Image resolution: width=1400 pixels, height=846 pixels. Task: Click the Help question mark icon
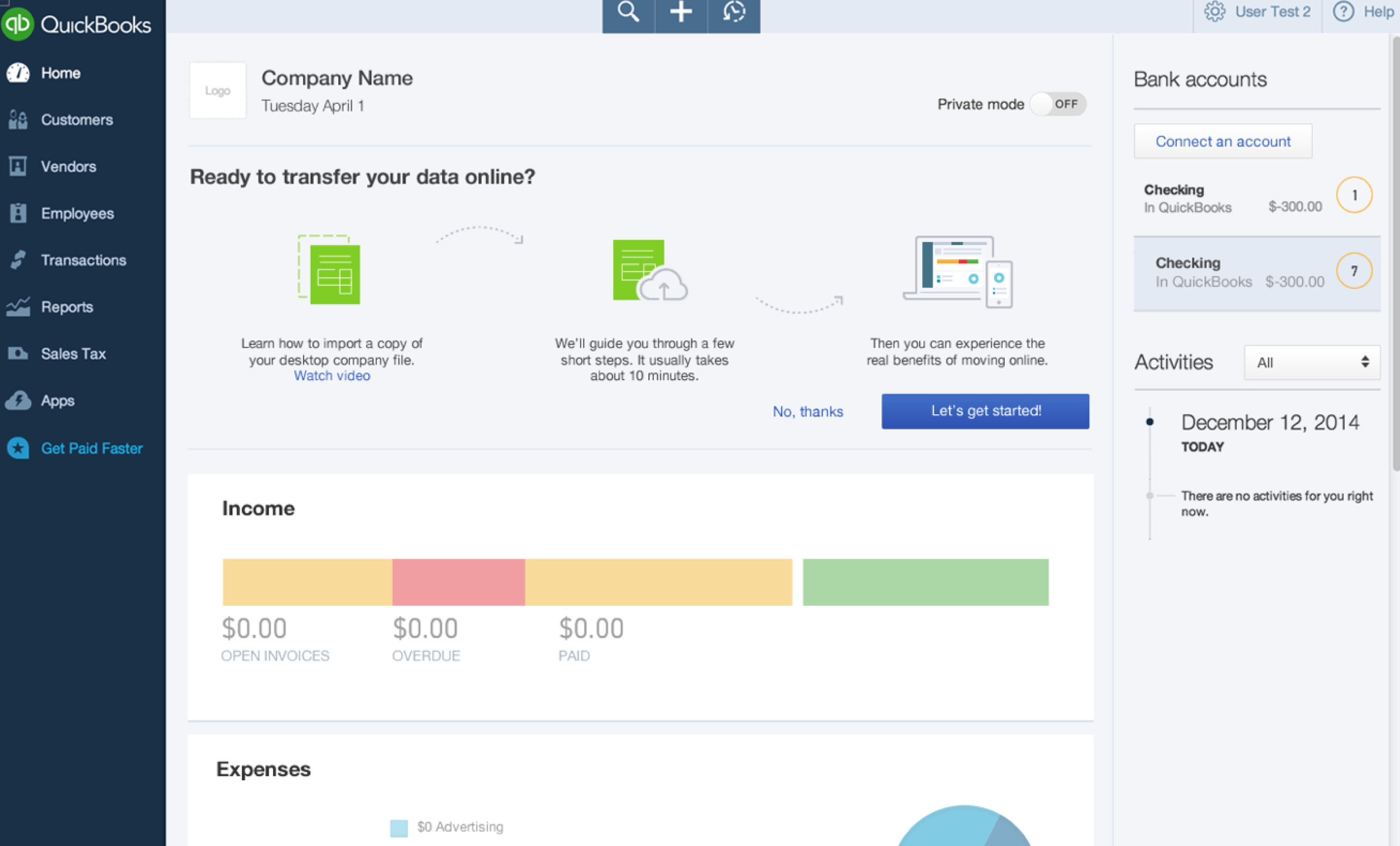(x=1343, y=12)
